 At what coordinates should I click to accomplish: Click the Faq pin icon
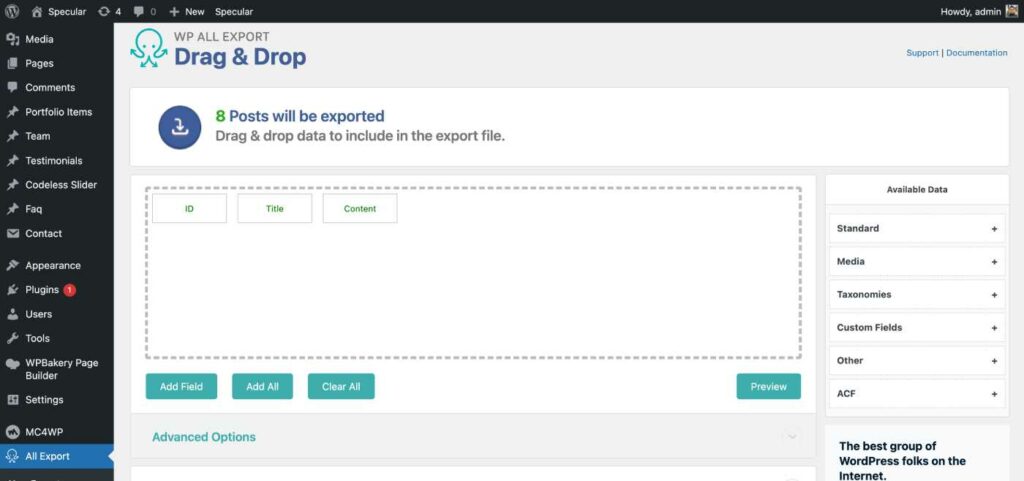(x=12, y=209)
